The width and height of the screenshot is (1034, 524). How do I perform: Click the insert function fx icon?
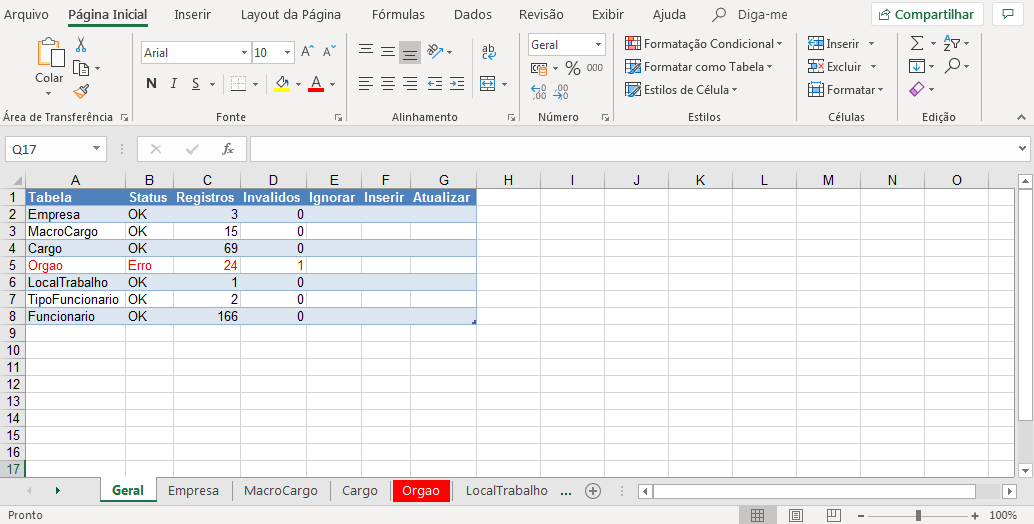(228, 149)
